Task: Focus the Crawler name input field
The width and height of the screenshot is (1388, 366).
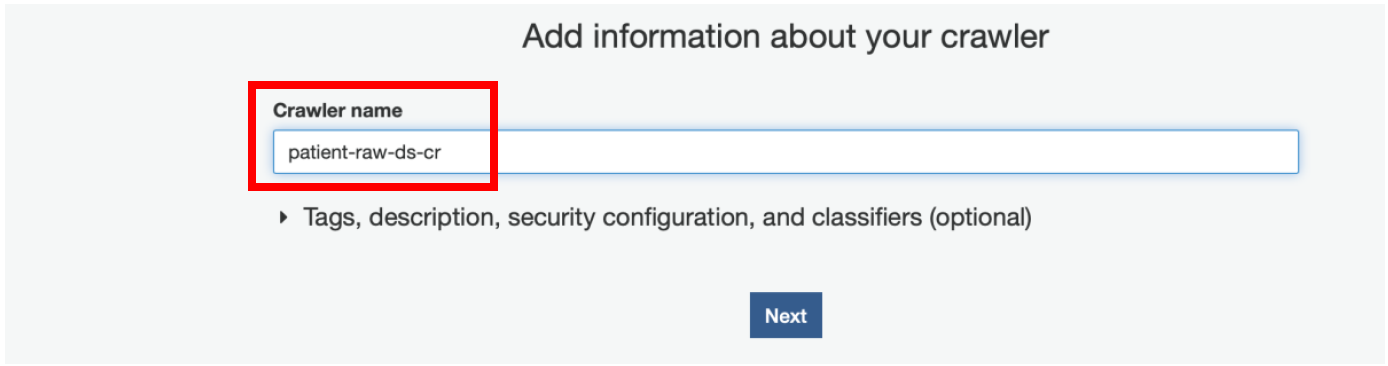Action: [x=786, y=152]
